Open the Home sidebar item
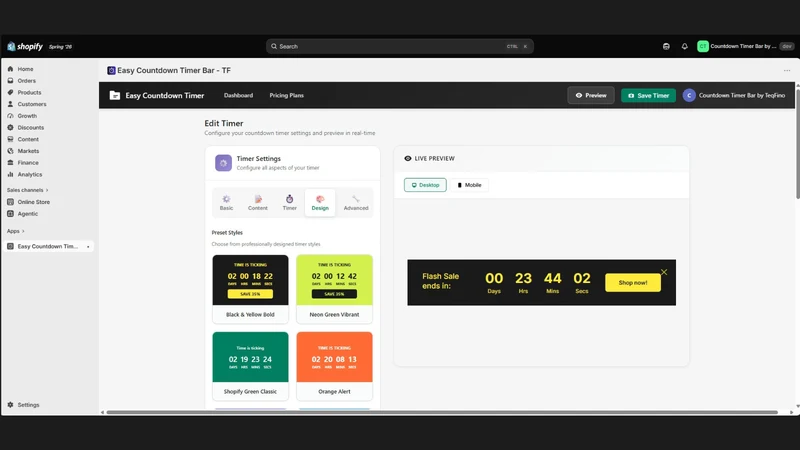Image resolution: width=800 pixels, height=450 pixels. point(25,69)
